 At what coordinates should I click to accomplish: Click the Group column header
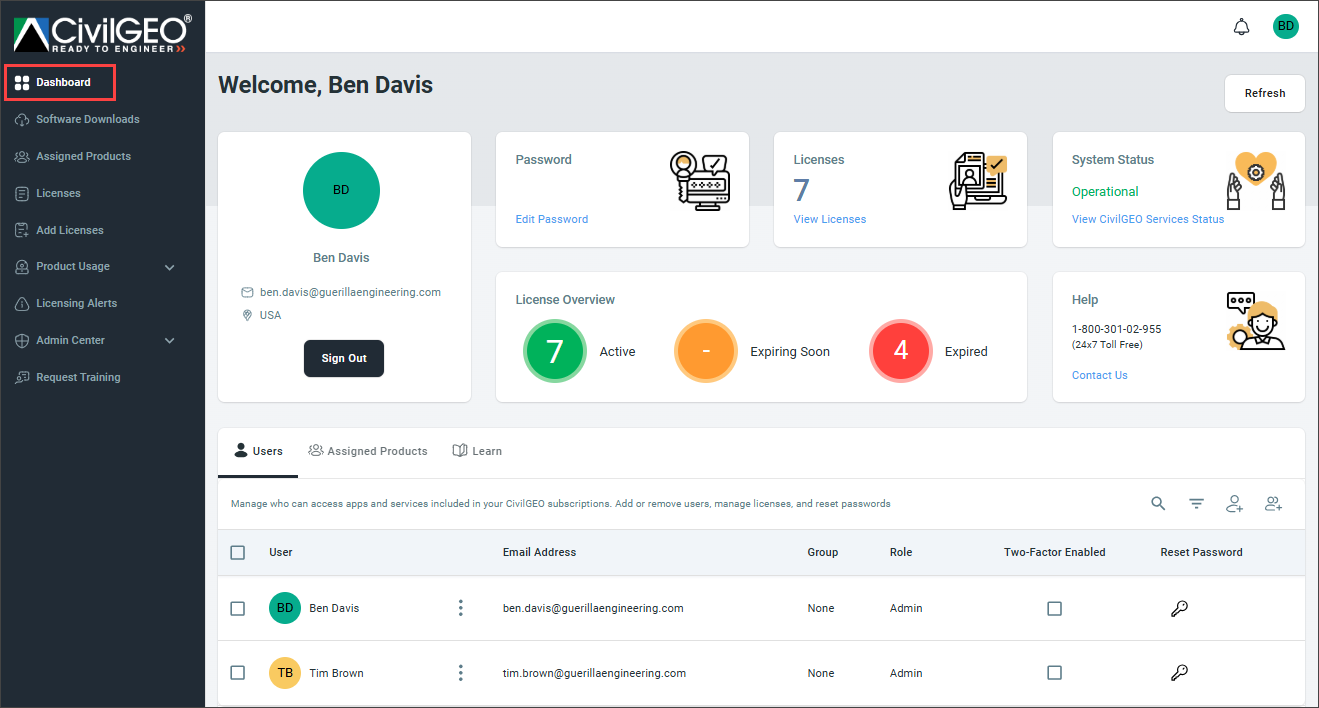(823, 552)
